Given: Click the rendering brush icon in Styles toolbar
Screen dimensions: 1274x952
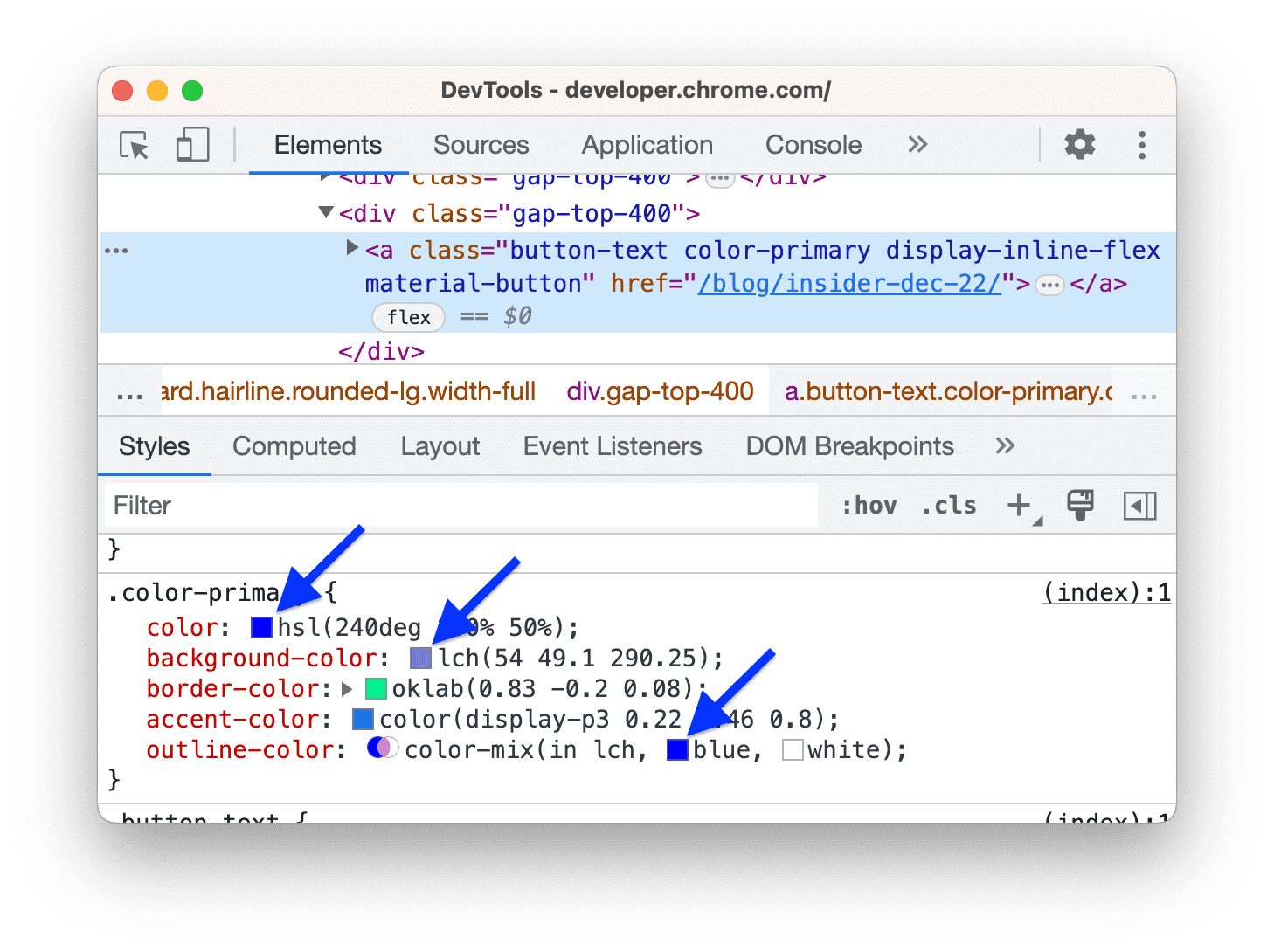Looking at the screenshot, I should click(x=1080, y=505).
